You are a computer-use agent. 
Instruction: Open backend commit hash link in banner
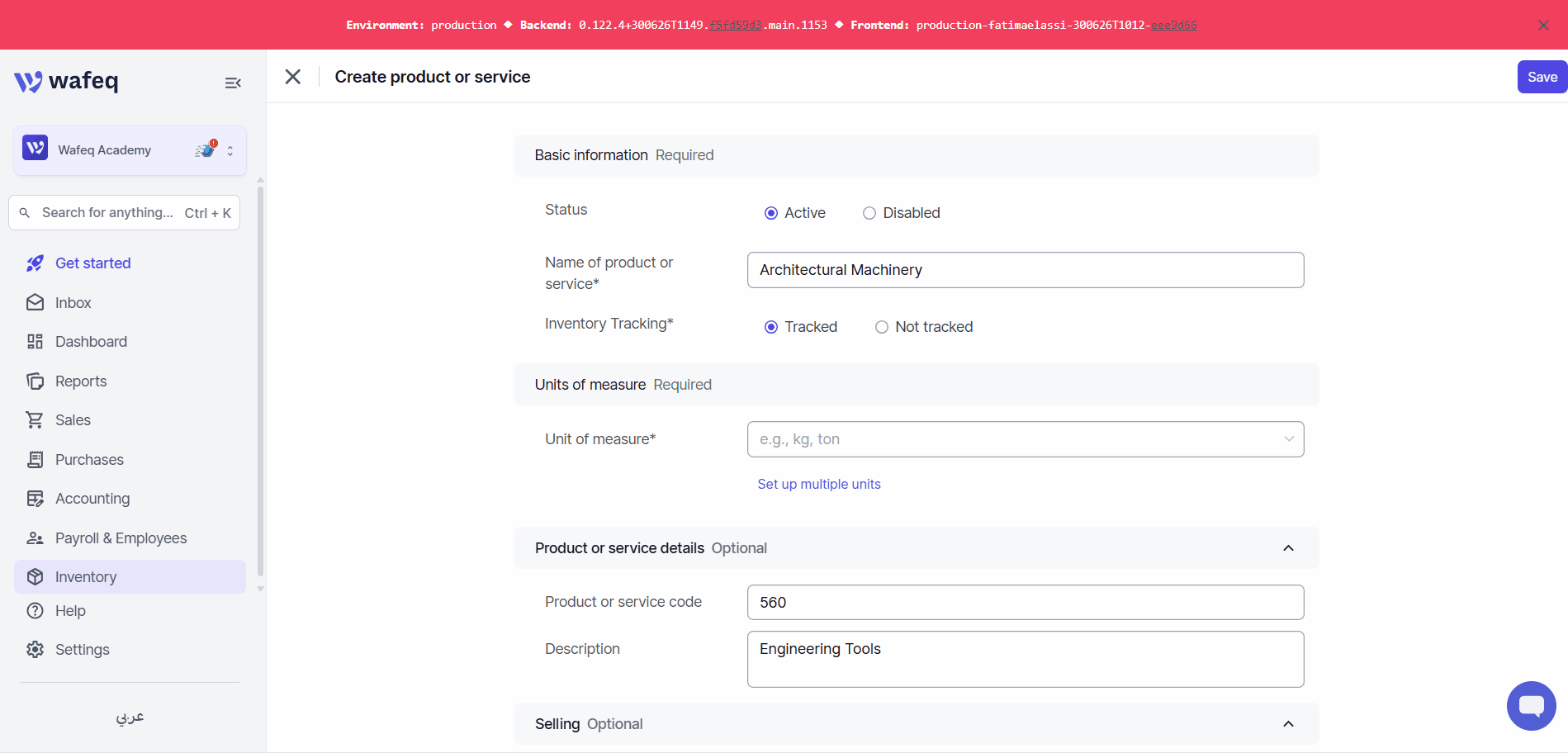point(736,26)
